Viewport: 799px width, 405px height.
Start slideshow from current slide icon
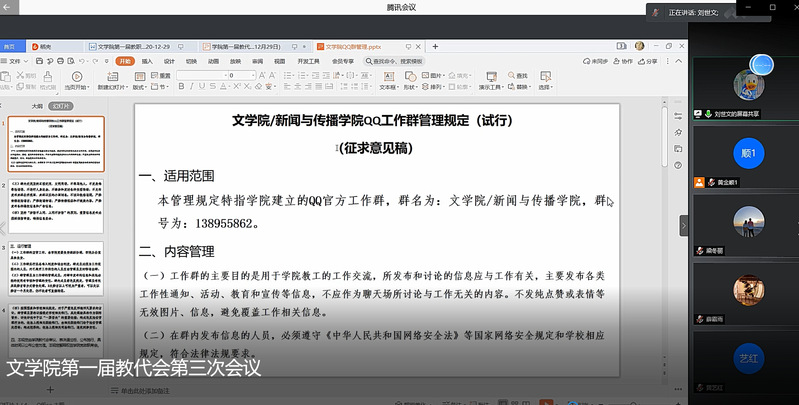coord(77,77)
